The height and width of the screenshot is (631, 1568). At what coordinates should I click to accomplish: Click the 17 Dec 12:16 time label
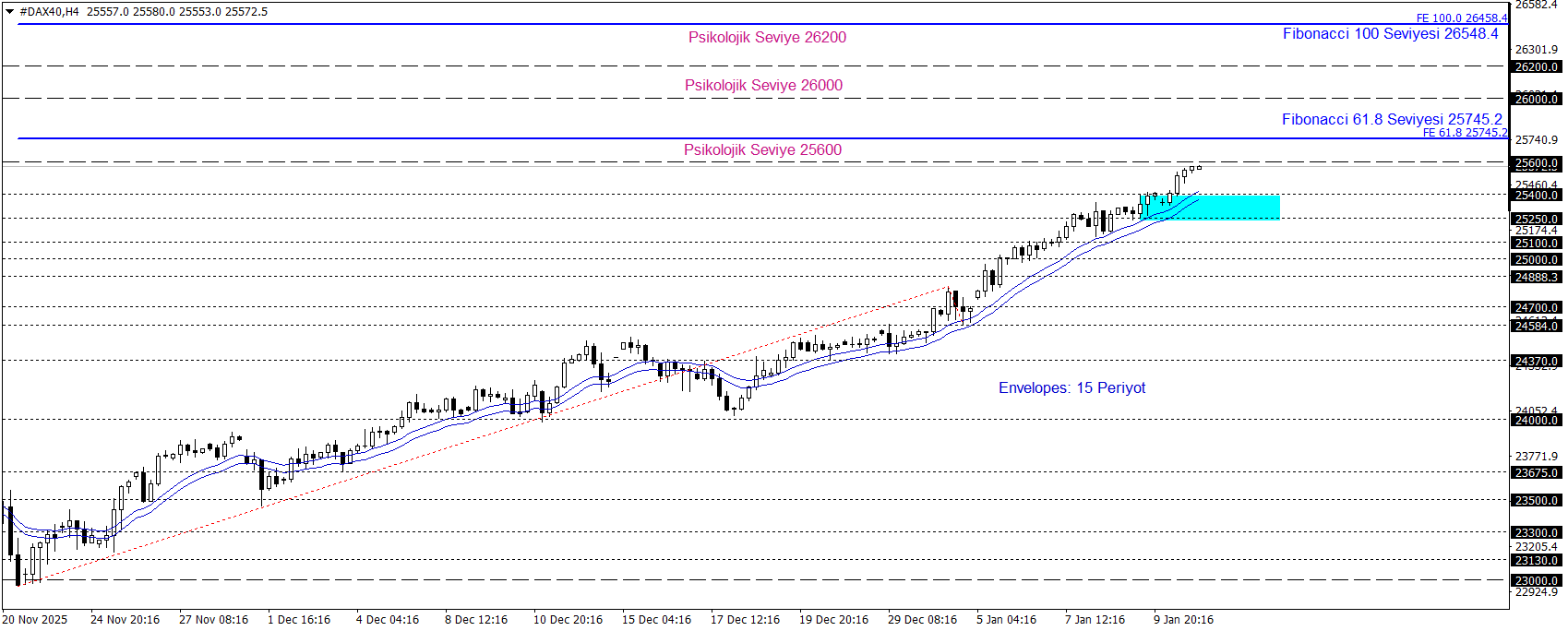(x=745, y=620)
